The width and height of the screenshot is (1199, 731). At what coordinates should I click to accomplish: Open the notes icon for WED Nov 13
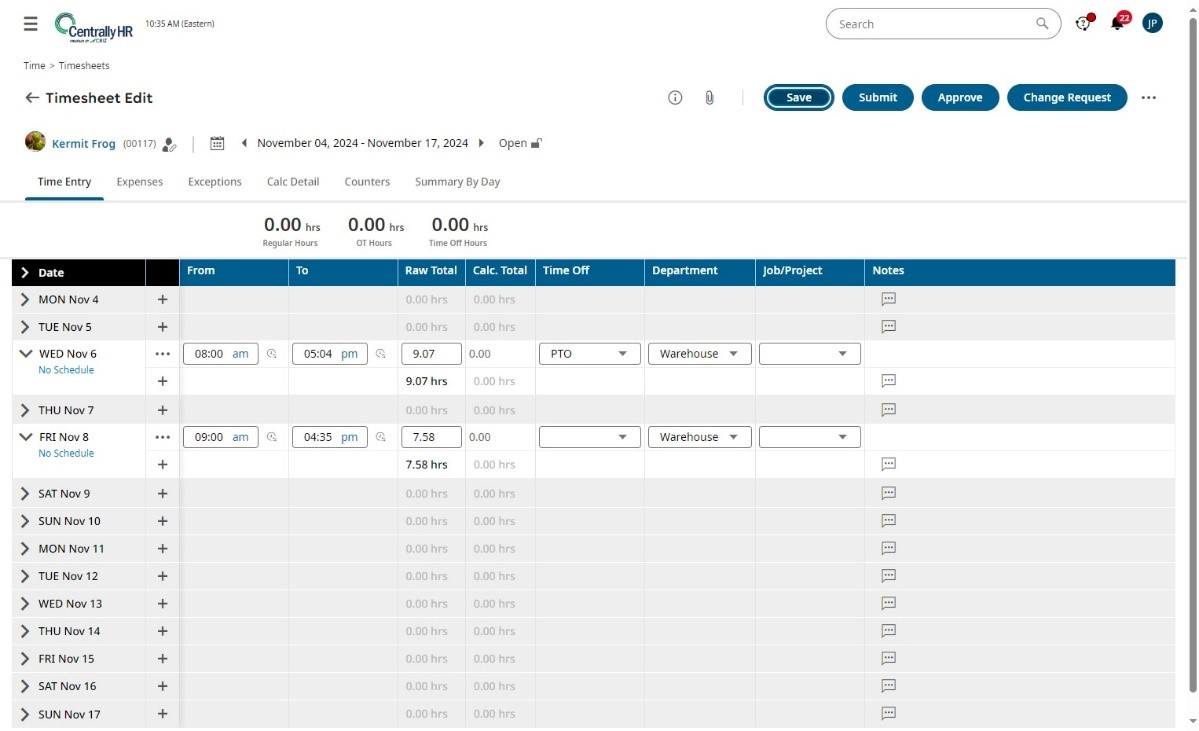pos(889,603)
